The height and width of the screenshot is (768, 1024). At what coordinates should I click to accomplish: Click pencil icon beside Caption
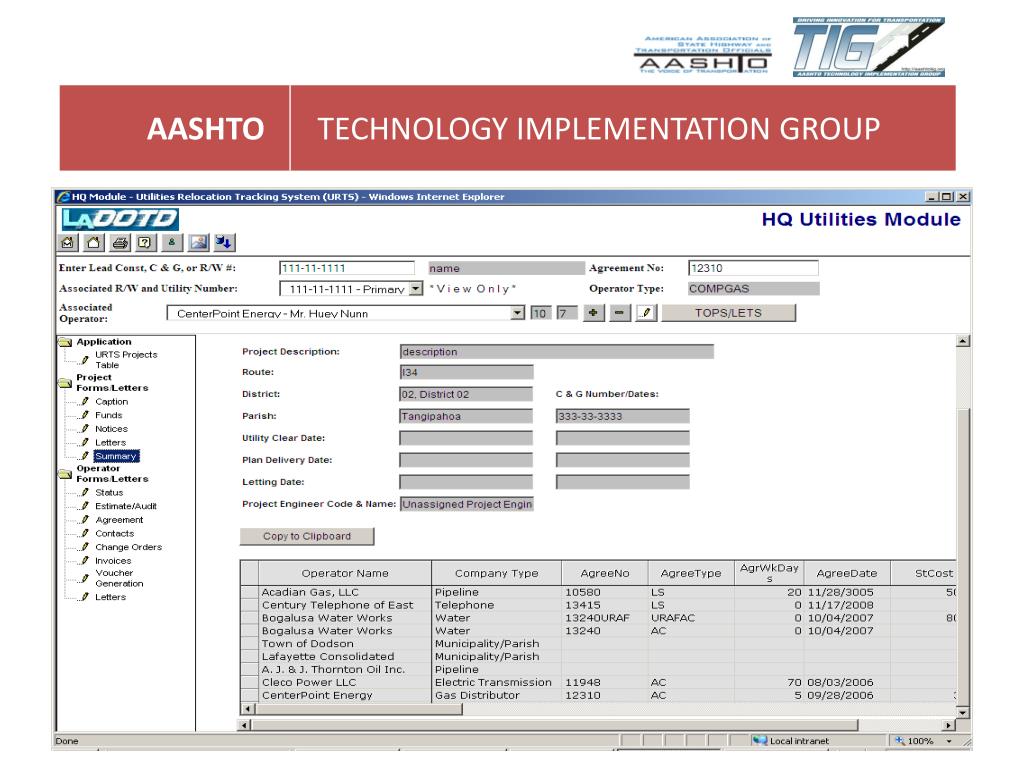click(85, 402)
